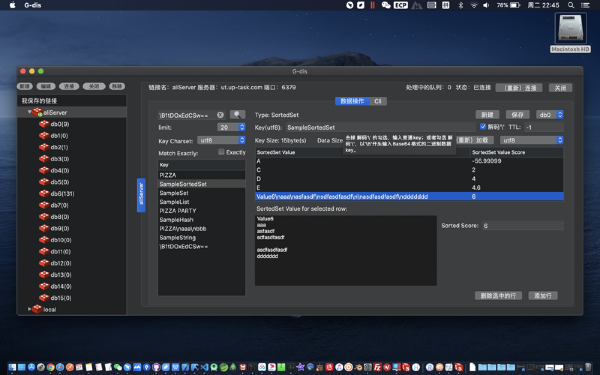Image resolution: width=600 pixels, height=375 pixels.
Task: Open the Macintosh HD desktop icon
Action: pyautogui.click(x=571, y=29)
